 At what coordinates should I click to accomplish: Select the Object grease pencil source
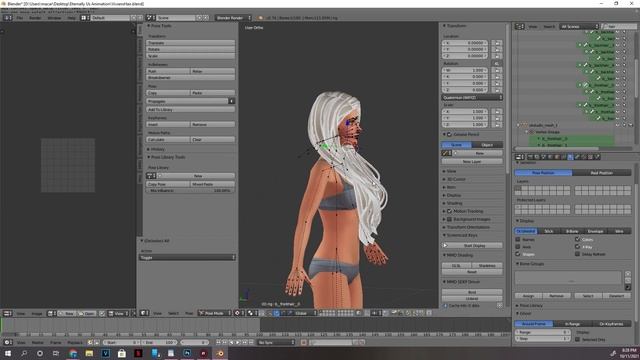pyautogui.click(x=487, y=145)
